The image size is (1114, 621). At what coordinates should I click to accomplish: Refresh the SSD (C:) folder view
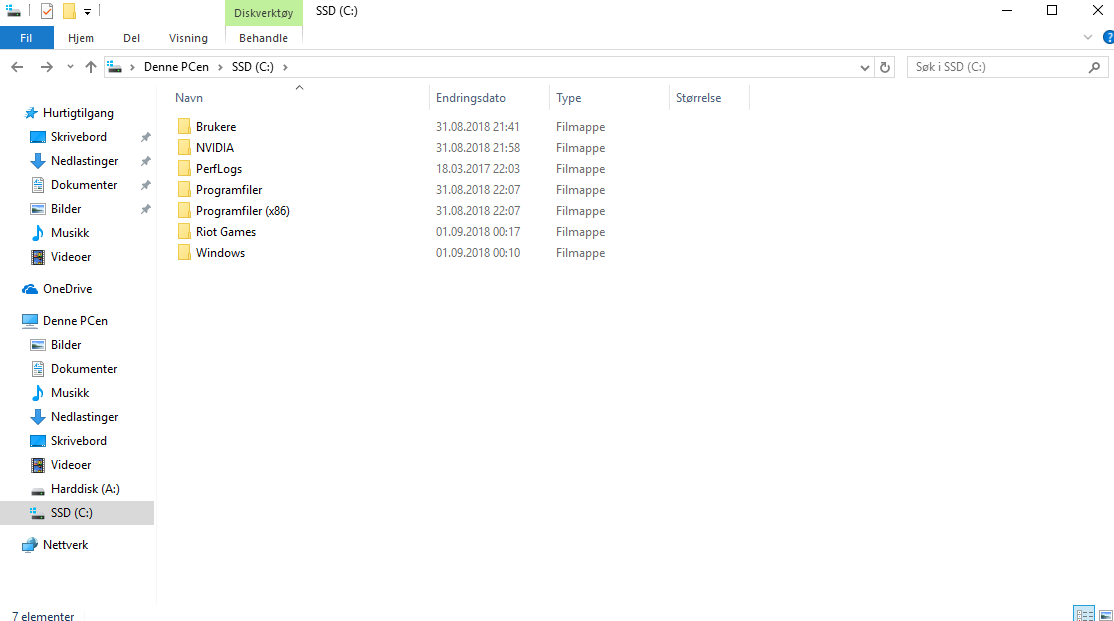pyautogui.click(x=885, y=68)
